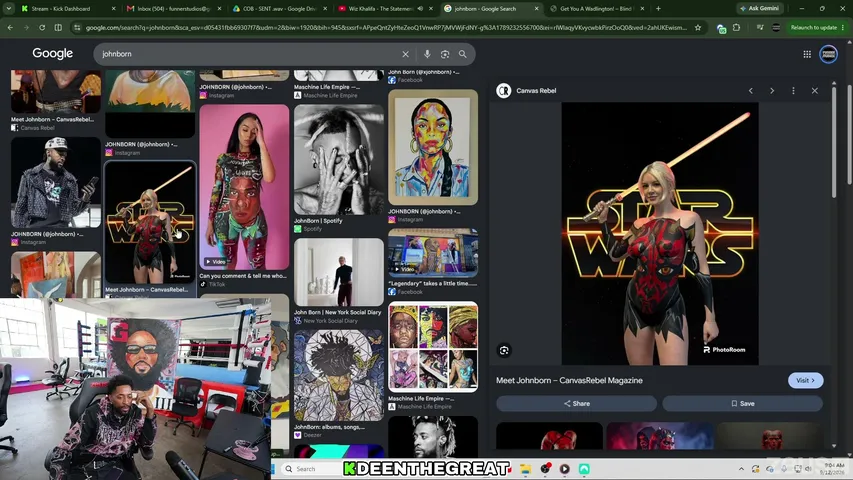Image resolution: width=853 pixels, height=480 pixels.
Task: Select the johnborn - Google Search tab
Action: (x=485, y=9)
